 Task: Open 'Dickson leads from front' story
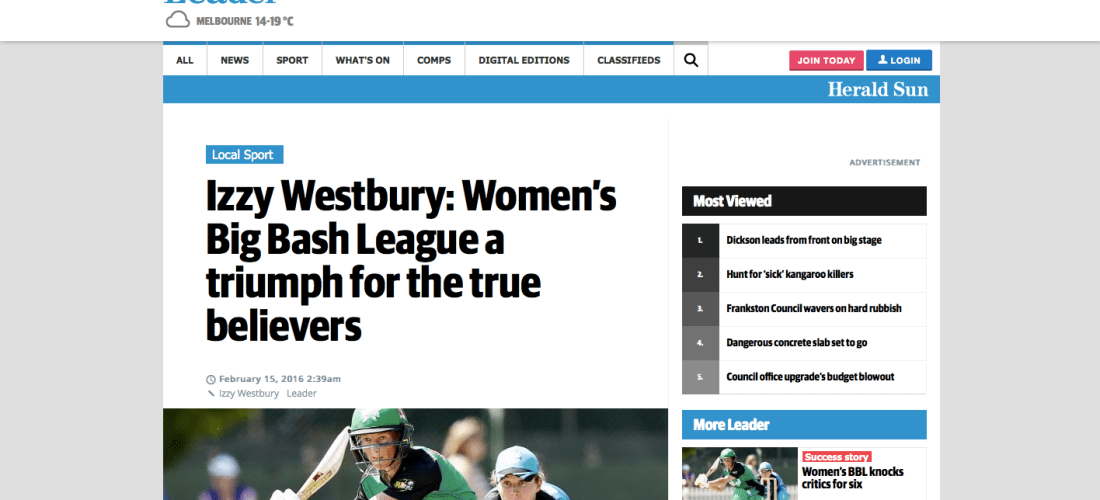click(x=803, y=240)
